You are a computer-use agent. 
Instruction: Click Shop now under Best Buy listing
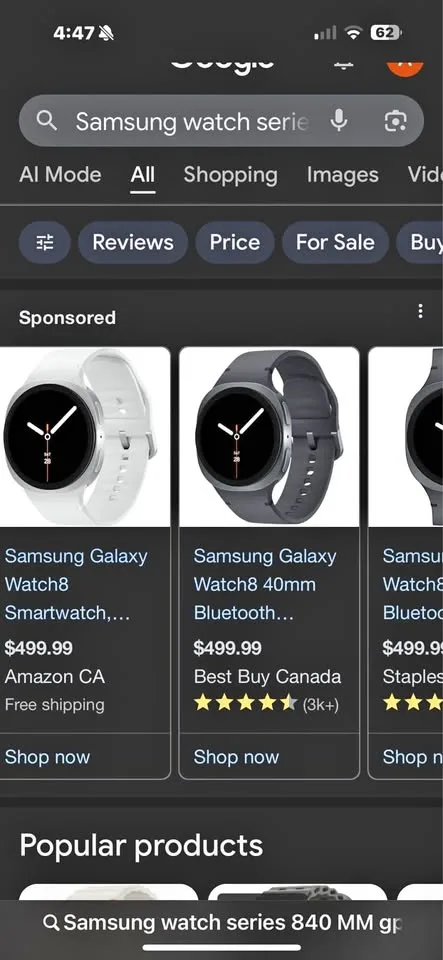(x=236, y=757)
